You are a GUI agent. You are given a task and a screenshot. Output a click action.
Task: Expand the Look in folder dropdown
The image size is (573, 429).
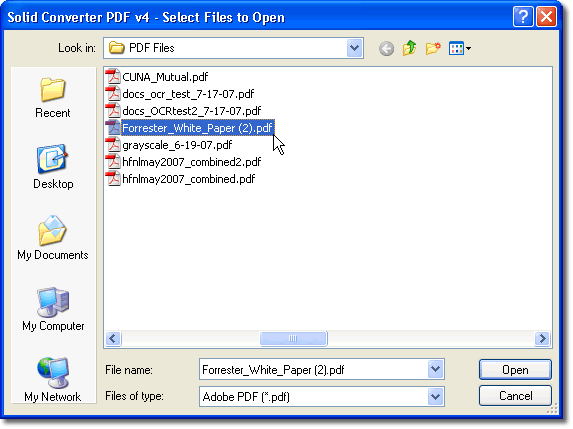(354, 48)
